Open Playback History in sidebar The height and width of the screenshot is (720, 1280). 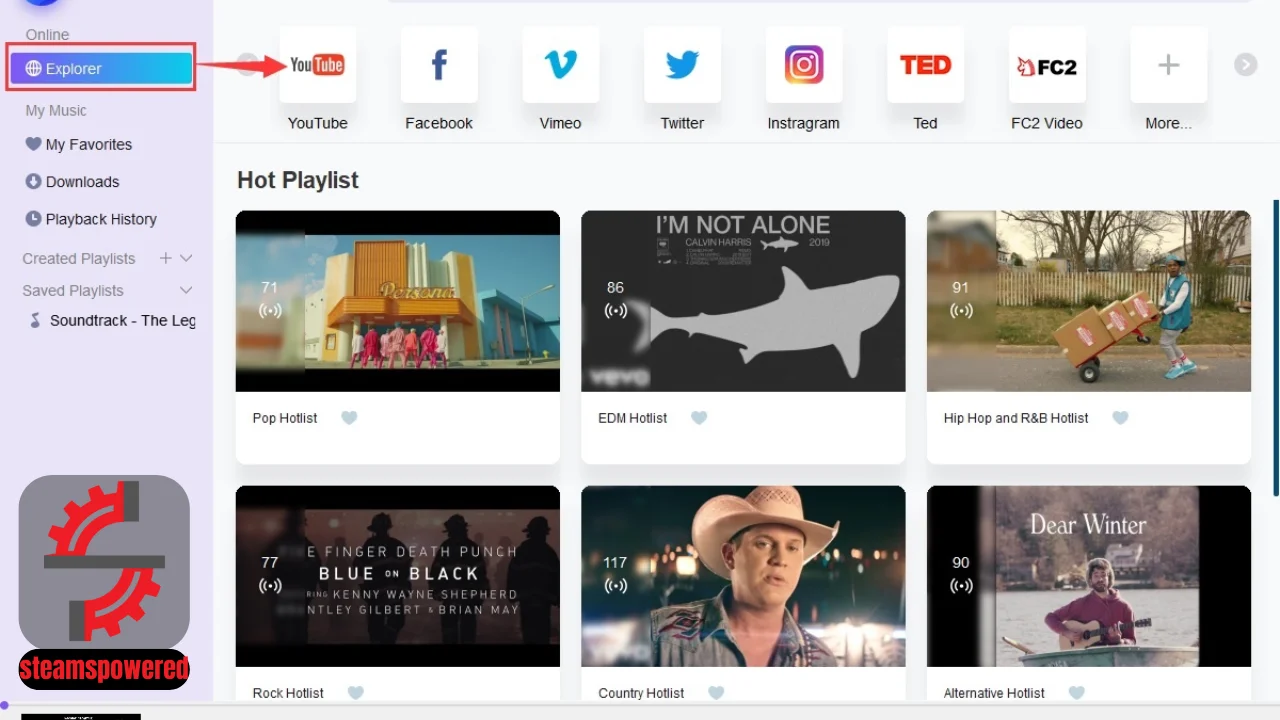click(x=91, y=219)
